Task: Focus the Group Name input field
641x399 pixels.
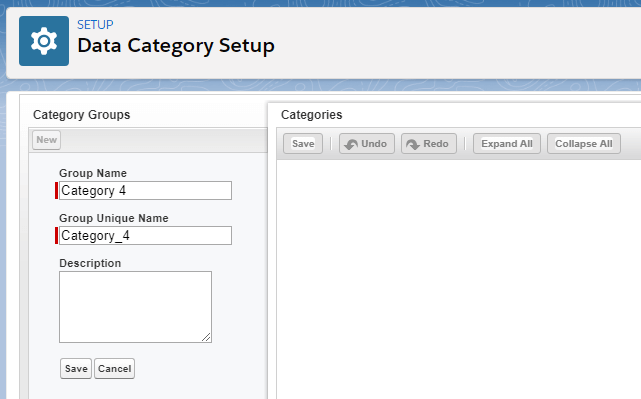Action: 145,191
